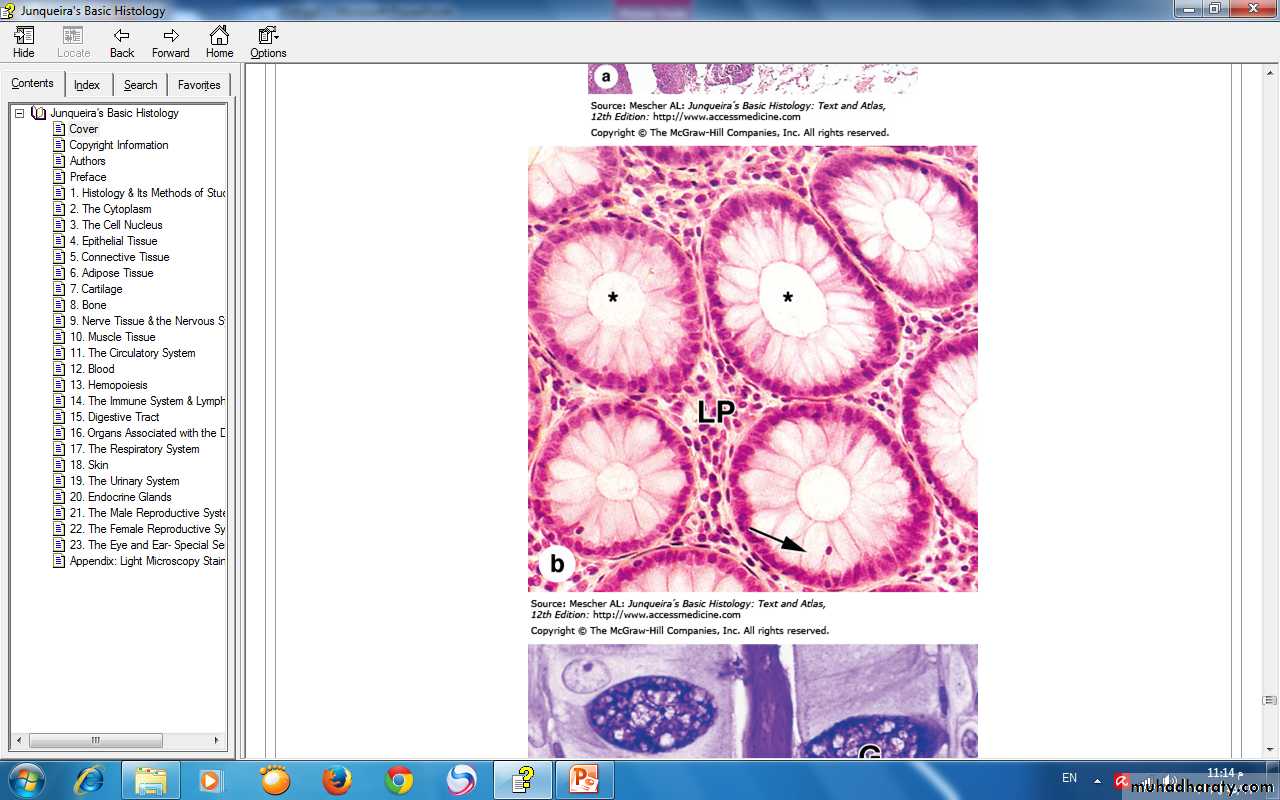Click the EN language indicator
This screenshot has width=1280, height=800.
coord(1069,778)
